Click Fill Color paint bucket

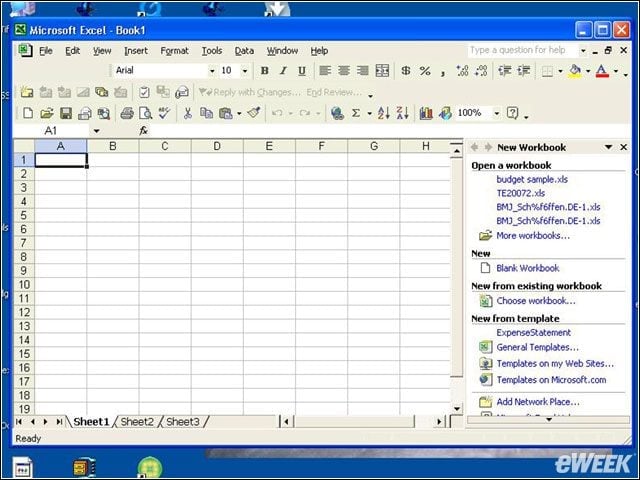click(575, 71)
